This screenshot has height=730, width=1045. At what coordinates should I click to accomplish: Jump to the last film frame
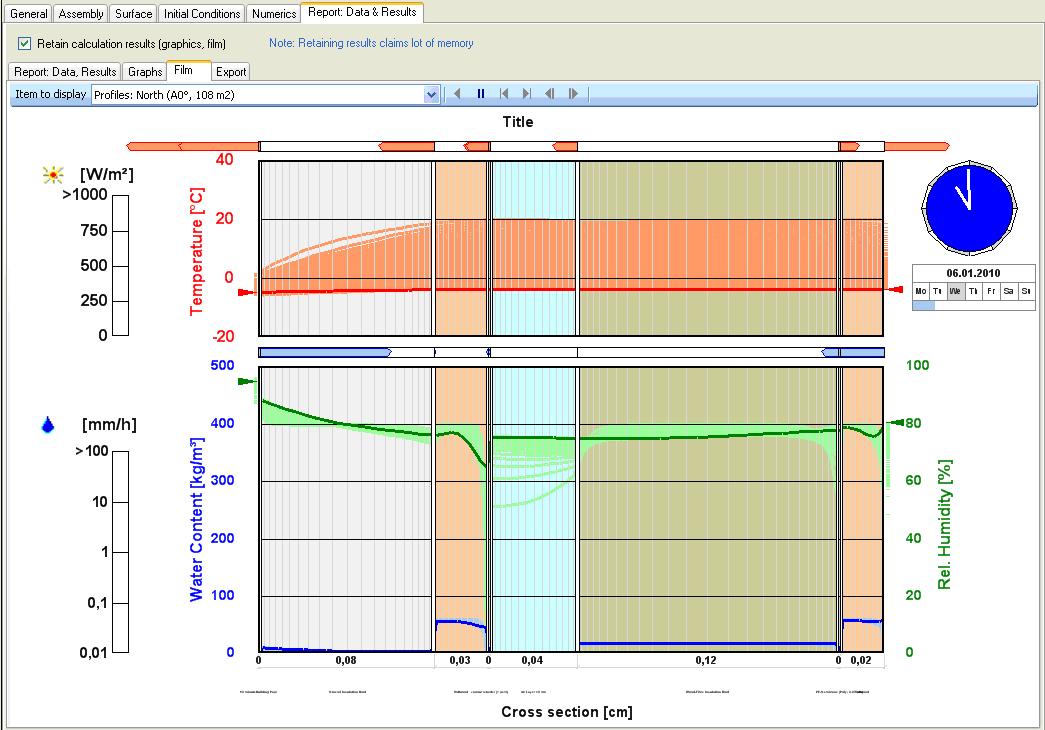click(527, 94)
